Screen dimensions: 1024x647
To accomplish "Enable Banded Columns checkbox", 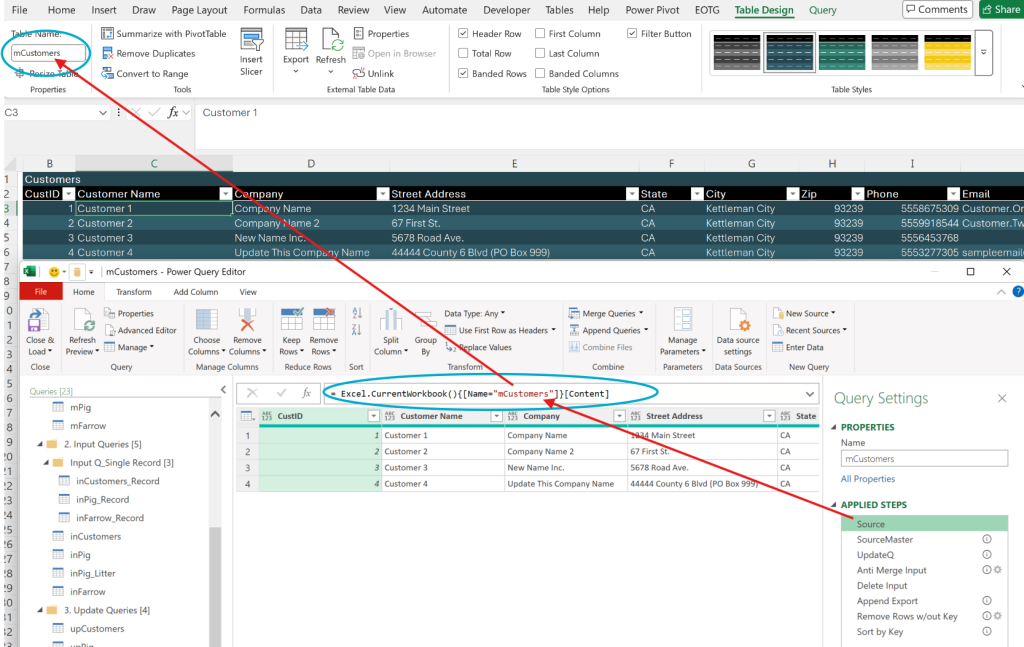I will point(540,74).
